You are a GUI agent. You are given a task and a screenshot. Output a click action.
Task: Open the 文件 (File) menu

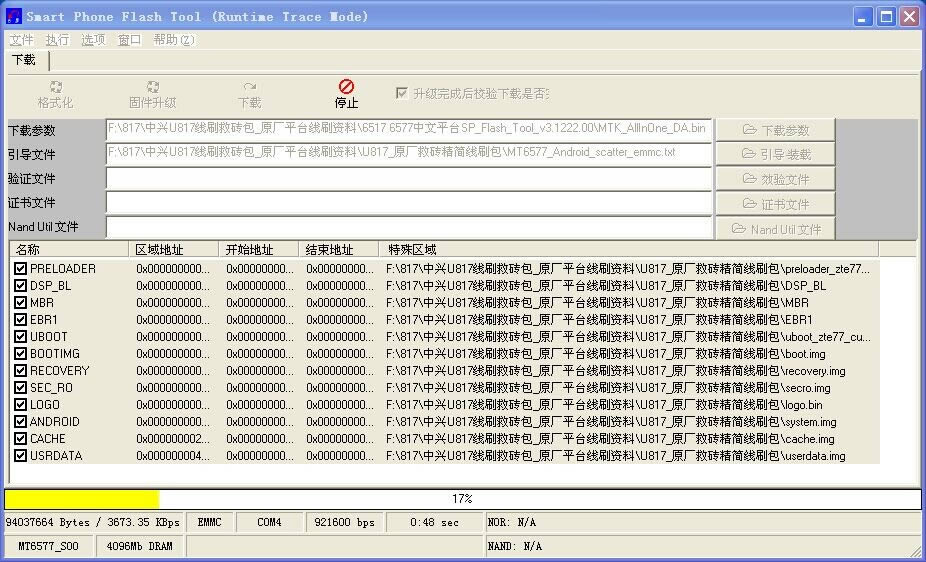[21, 40]
